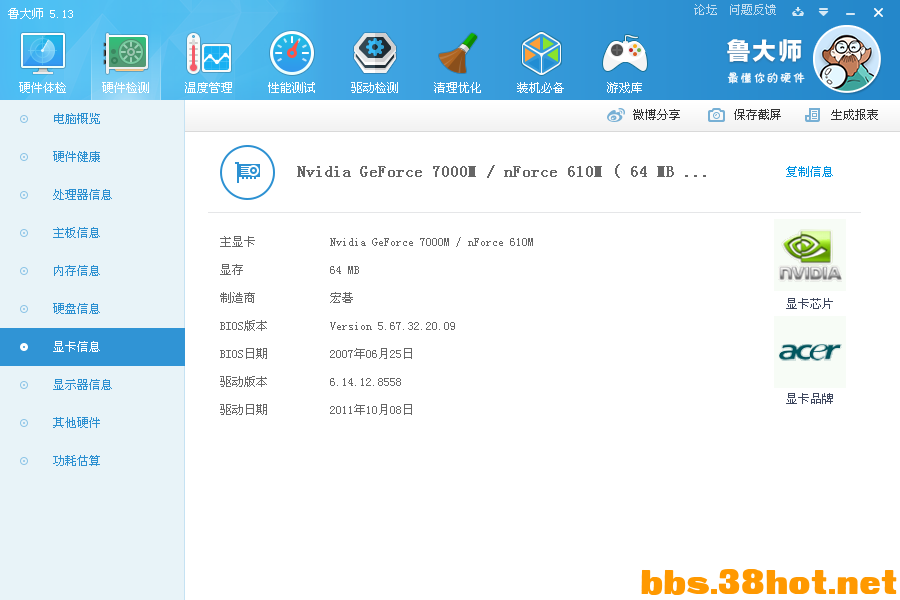Screen dimensions: 900x600
Task: Click the radio dot beside 其他硬件
Action: pos(24,423)
